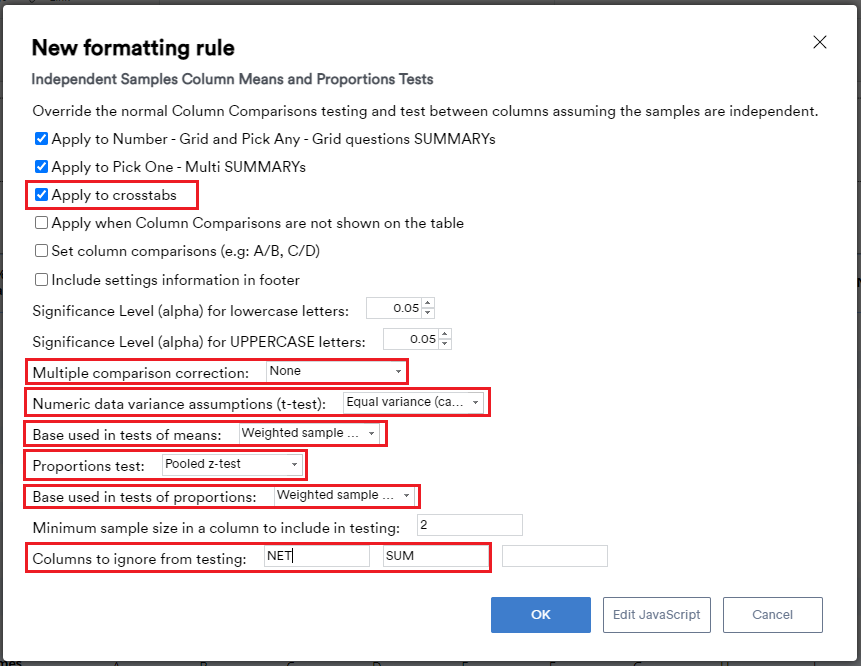
Task: Expand Numeric data variance assumptions dropdown
Action: [x=414, y=402]
